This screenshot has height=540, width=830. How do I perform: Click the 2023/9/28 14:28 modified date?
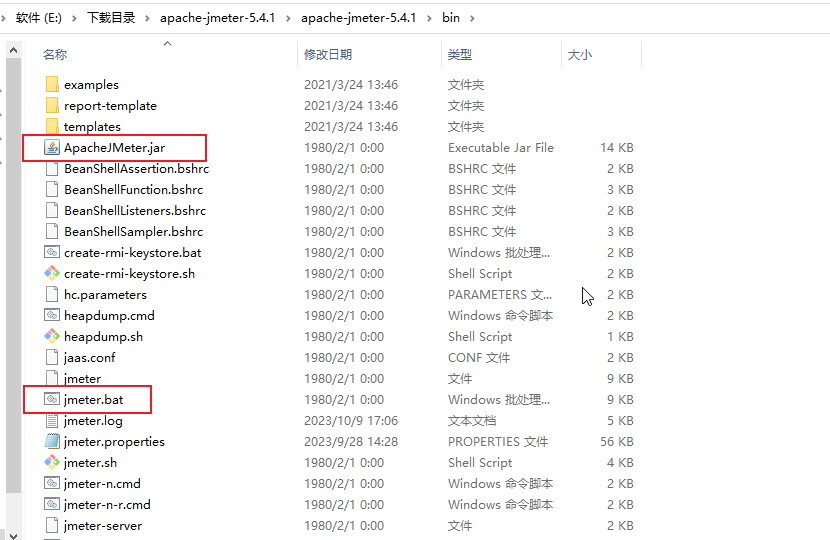point(351,442)
